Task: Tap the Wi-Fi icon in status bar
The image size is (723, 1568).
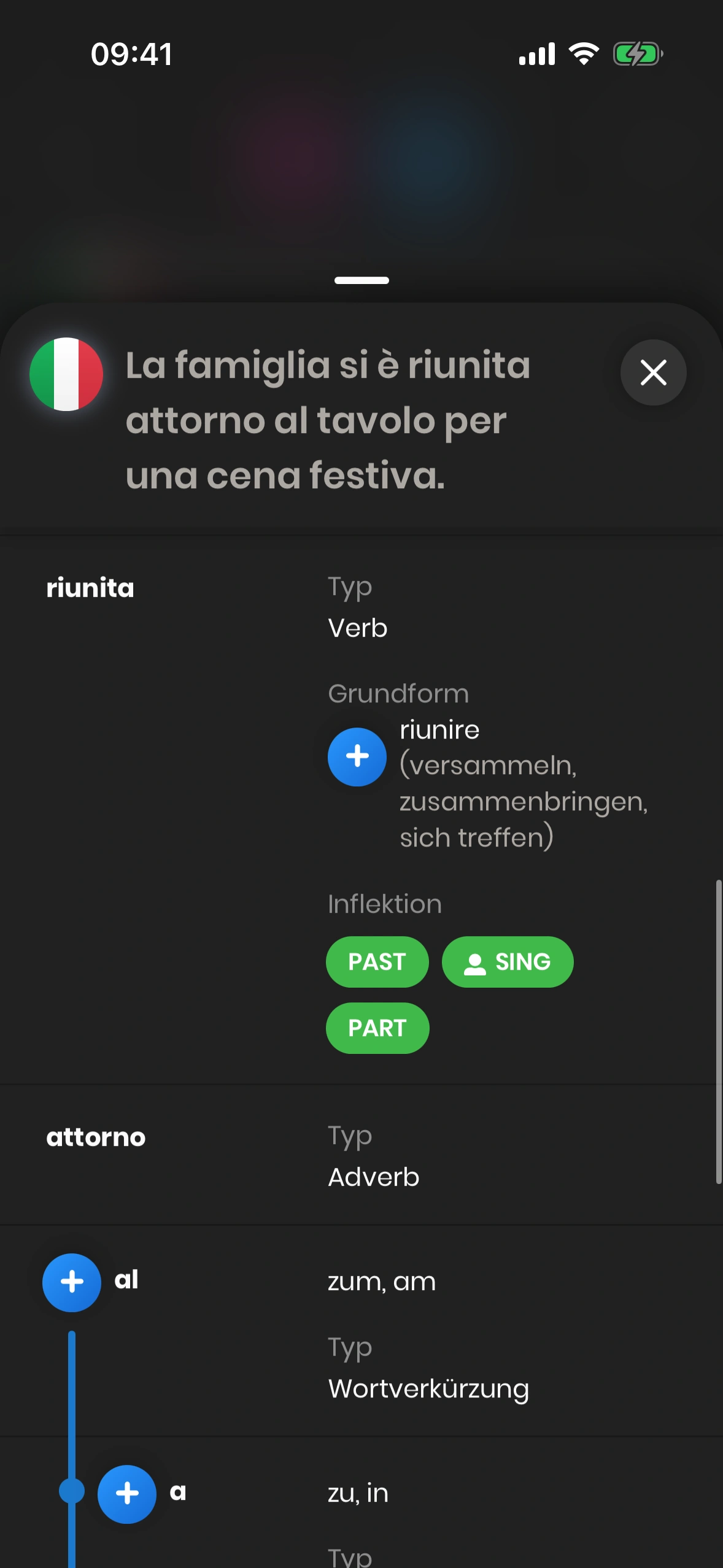Action: tap(584, 54)
